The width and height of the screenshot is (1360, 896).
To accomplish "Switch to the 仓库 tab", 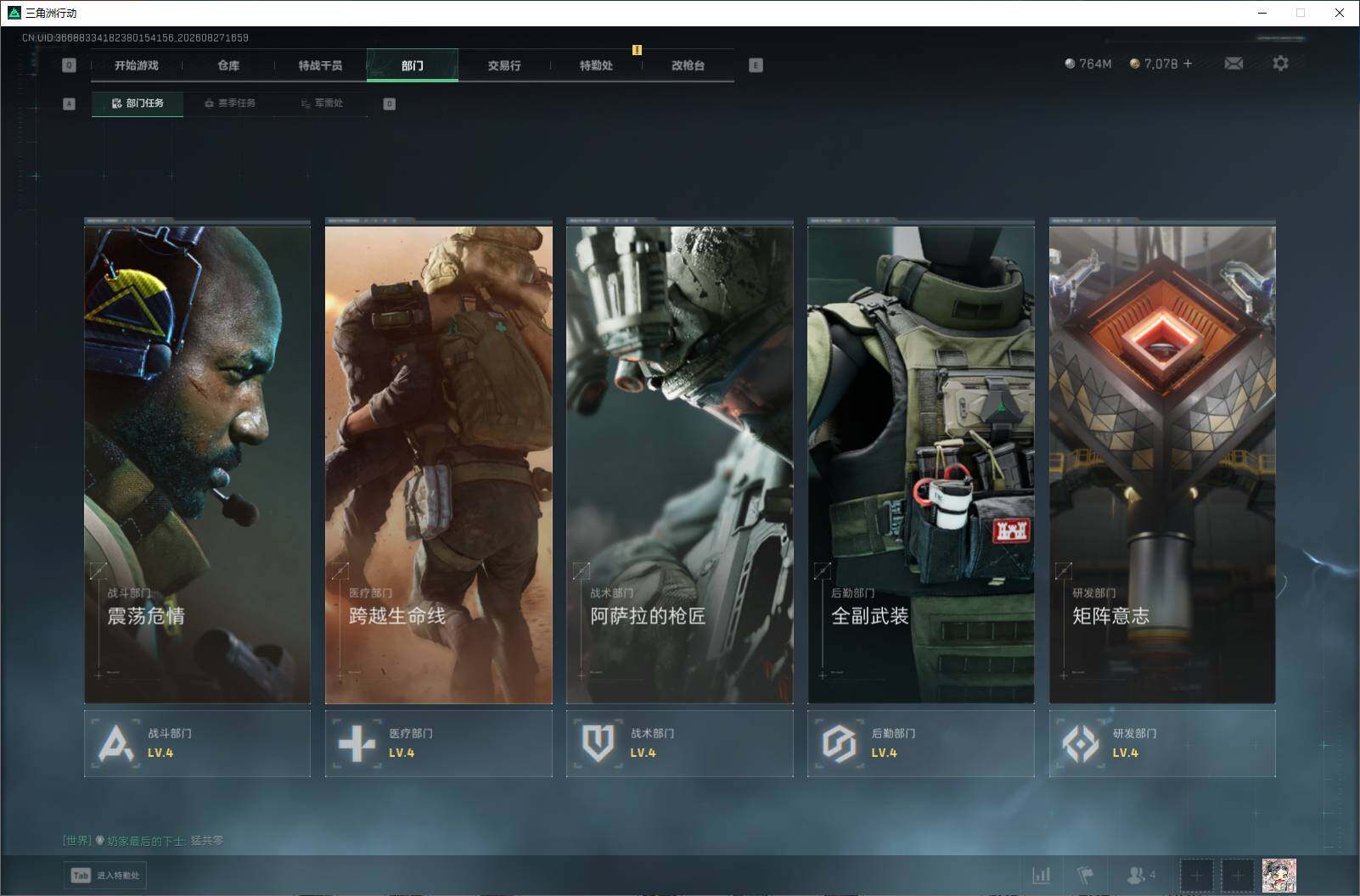I will coord(228,65).
